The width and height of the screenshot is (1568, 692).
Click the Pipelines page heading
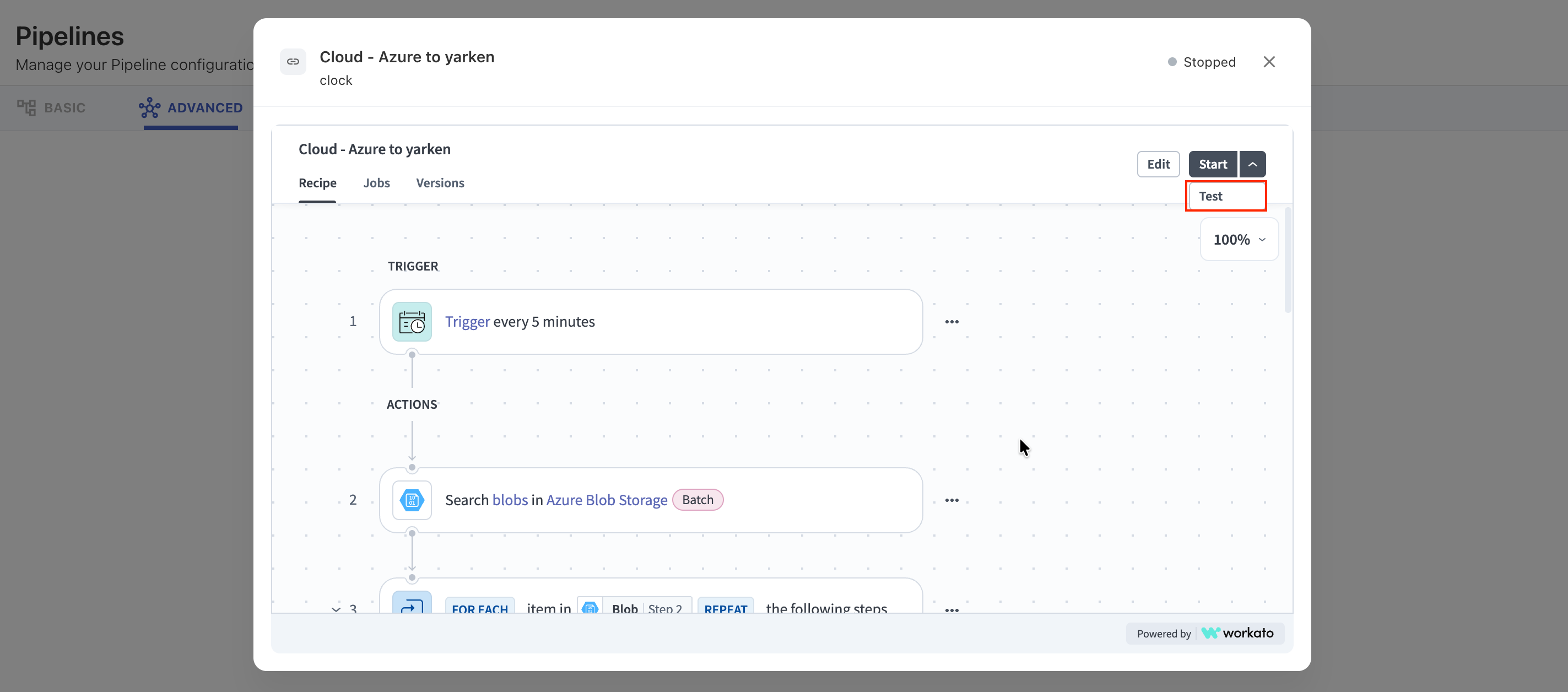70,36
